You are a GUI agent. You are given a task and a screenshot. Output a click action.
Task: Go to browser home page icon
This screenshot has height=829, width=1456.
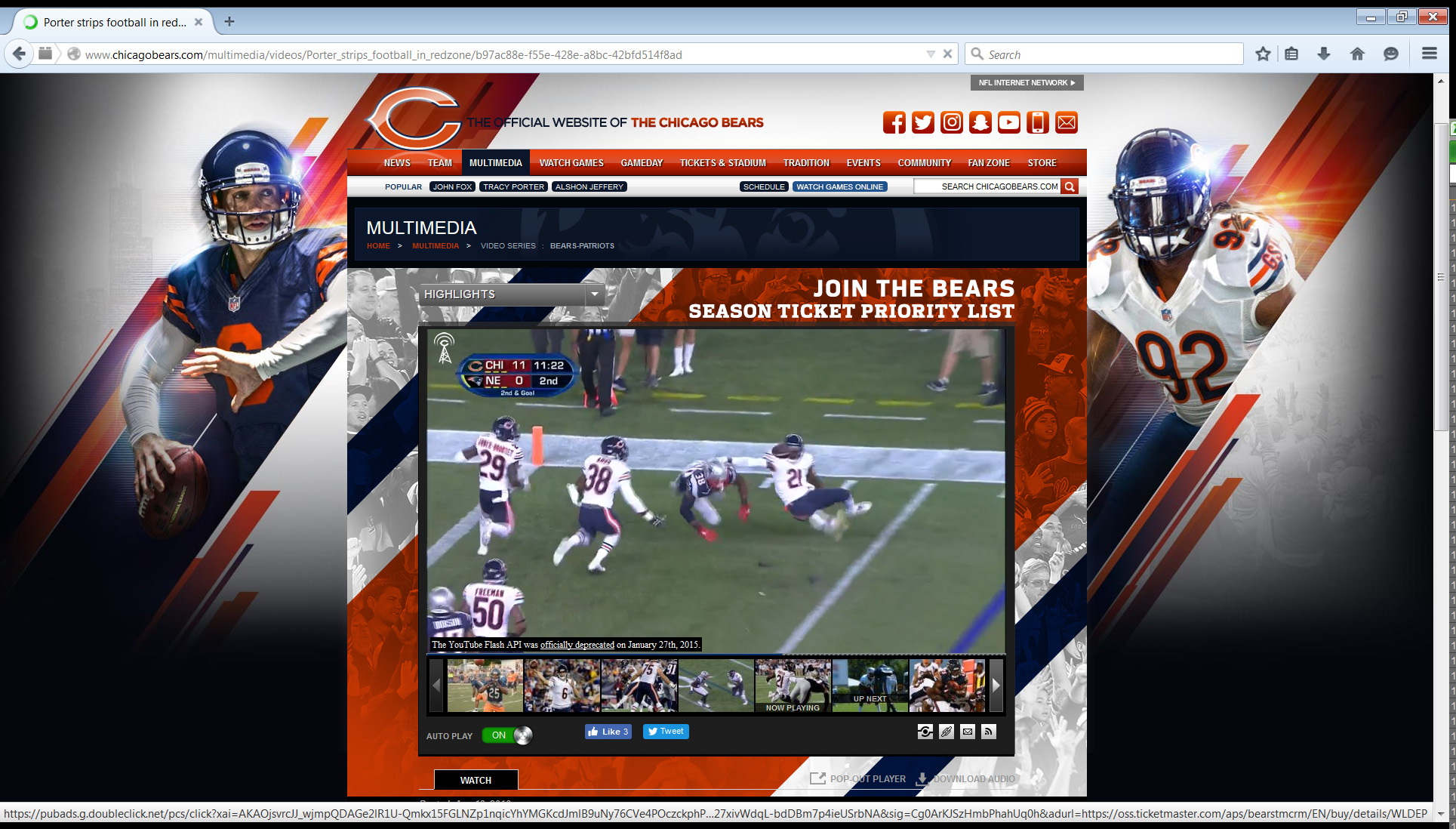[x=1357, y=54]
